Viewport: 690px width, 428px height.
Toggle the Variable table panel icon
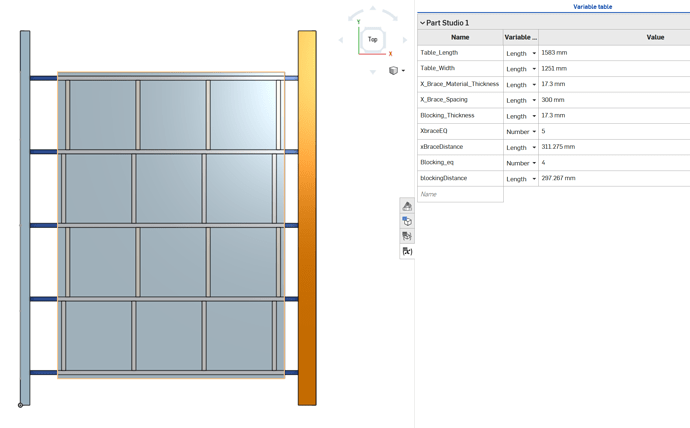point(407,251)
